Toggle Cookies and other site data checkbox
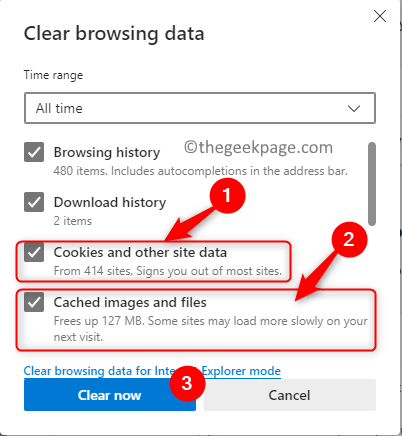 click(34, 252)
